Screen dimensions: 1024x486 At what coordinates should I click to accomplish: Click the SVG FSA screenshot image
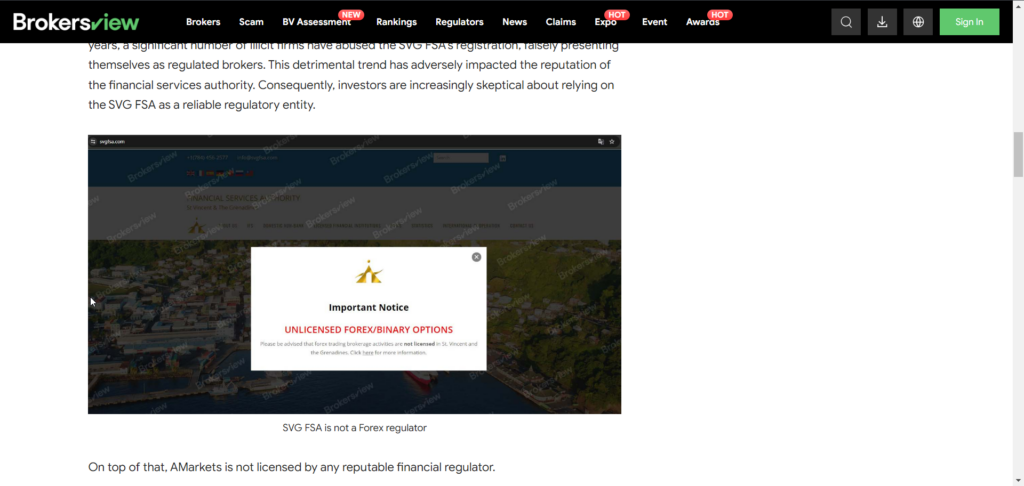tap(355, 274)
